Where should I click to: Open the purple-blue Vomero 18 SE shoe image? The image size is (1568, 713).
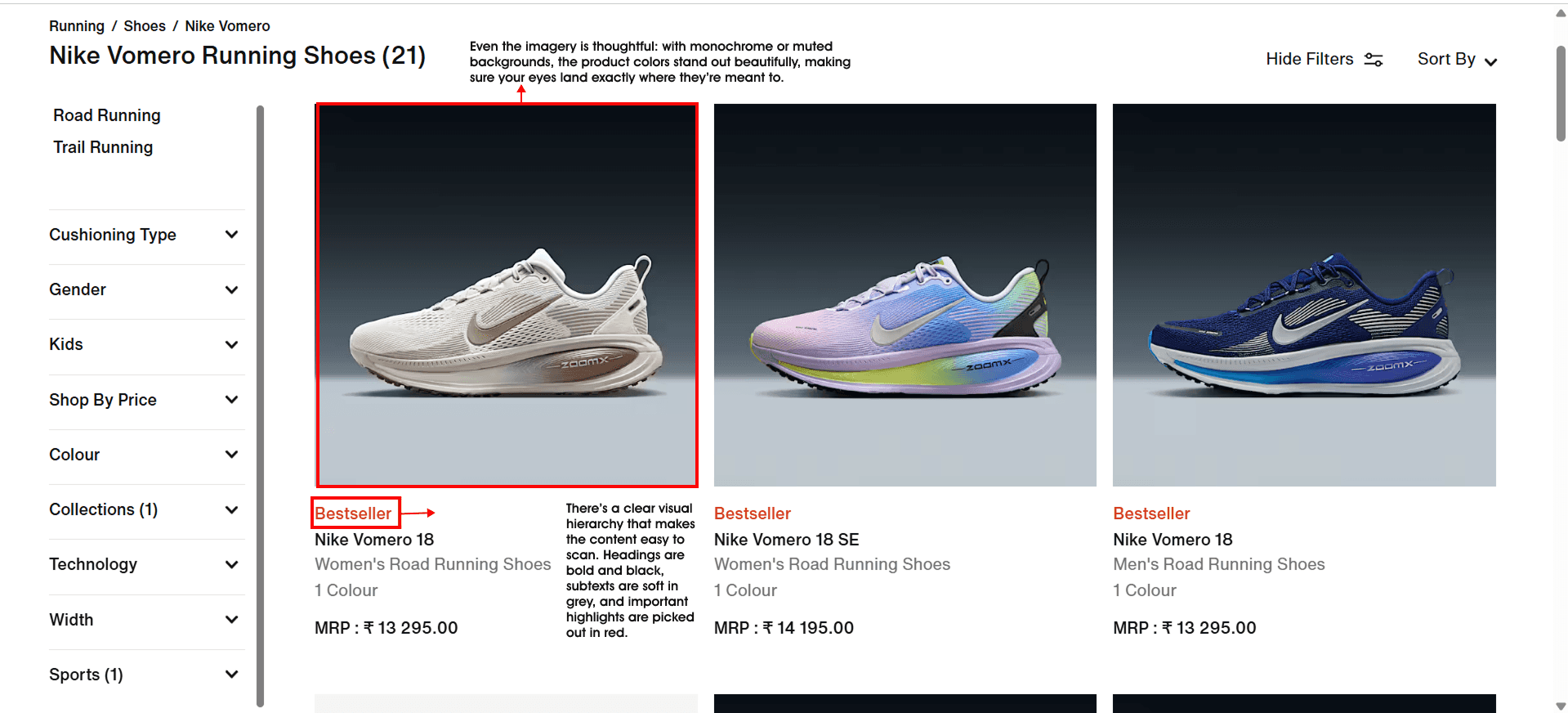905,295
